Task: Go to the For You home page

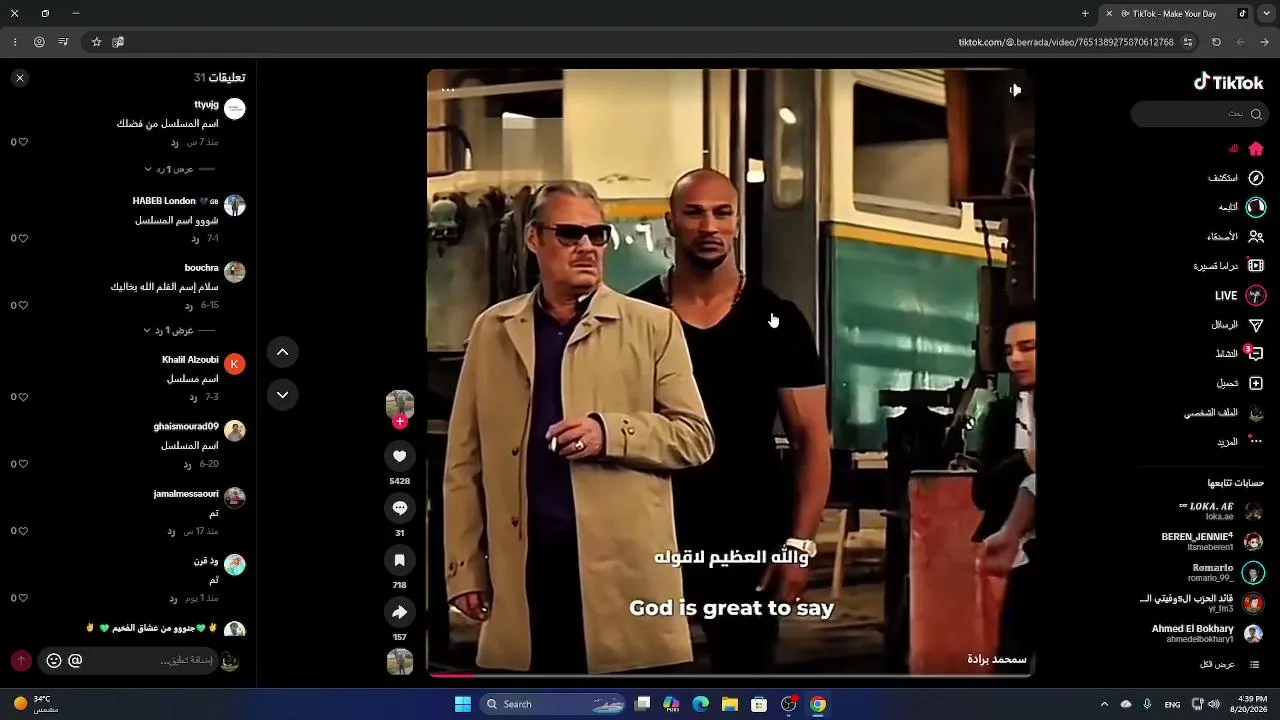Action: (x=1245, y=149)
